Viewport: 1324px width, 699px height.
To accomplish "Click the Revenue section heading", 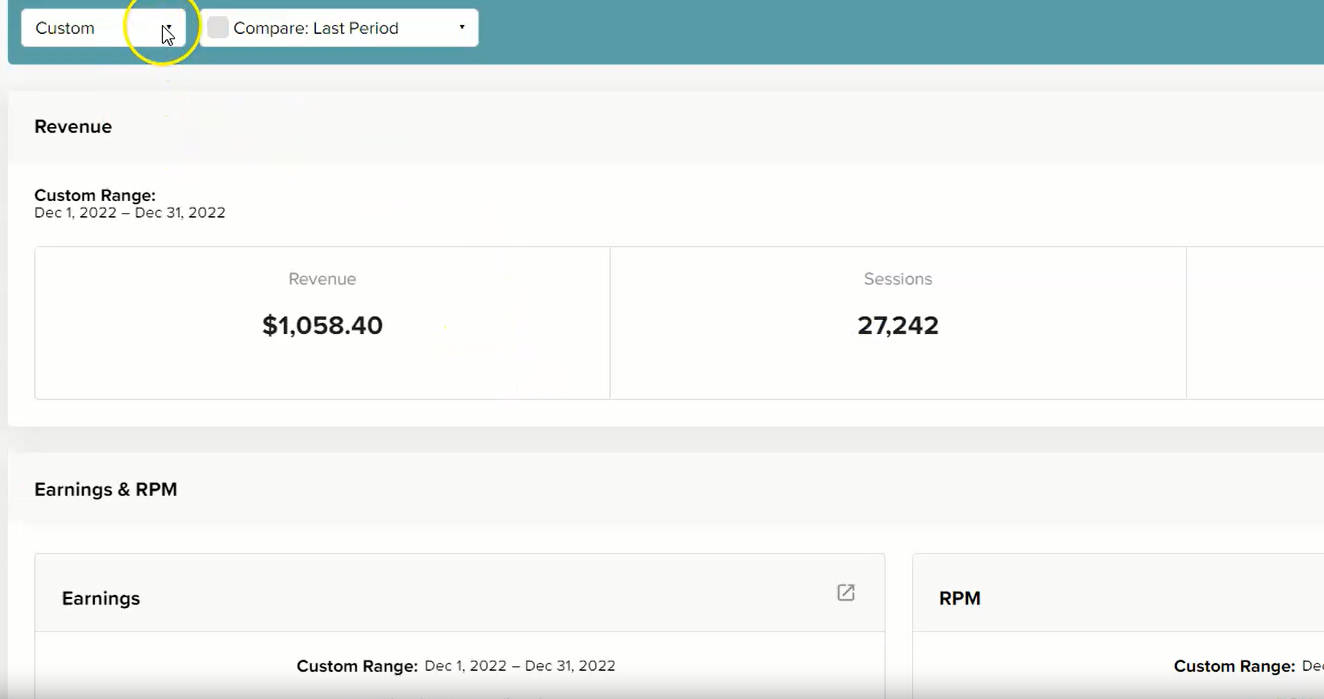I will (x=73, y=127).
